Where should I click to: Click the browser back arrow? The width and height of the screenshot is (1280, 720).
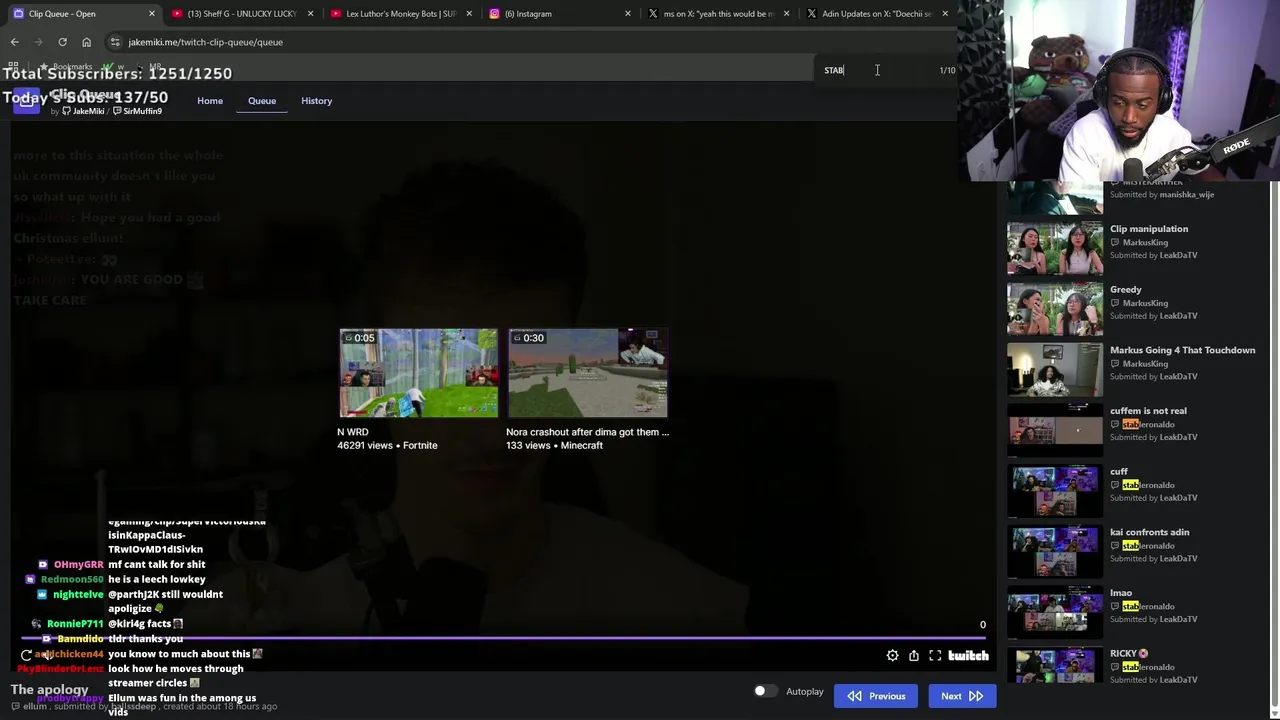pyautogui.click(x=14, y=42)
